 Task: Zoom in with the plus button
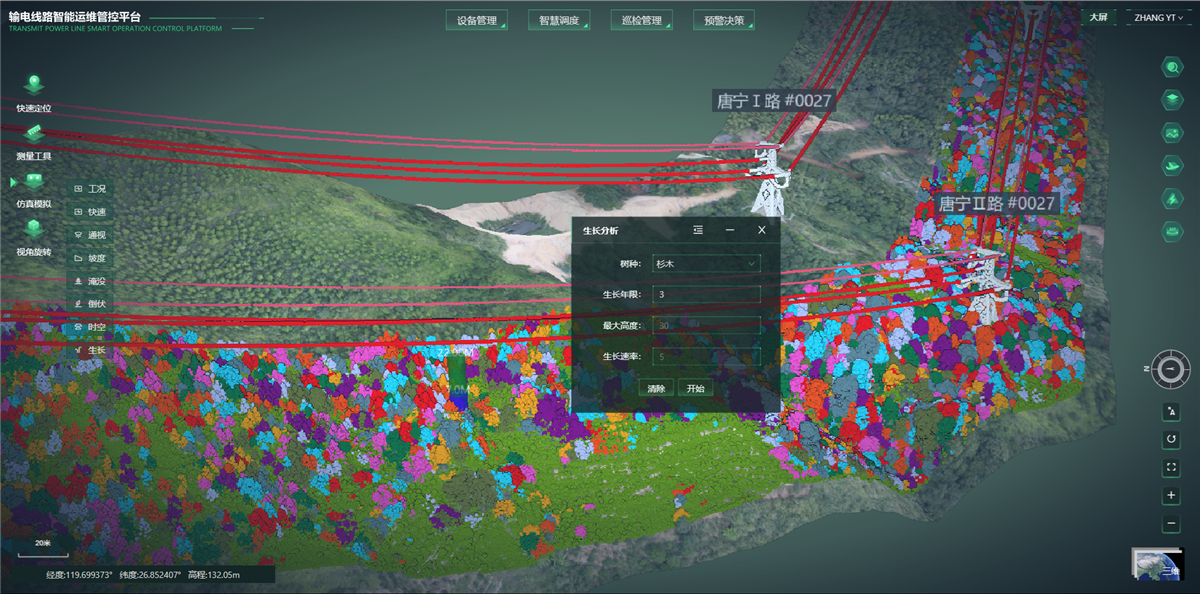pyautogui.click(x=1171, y=496)
